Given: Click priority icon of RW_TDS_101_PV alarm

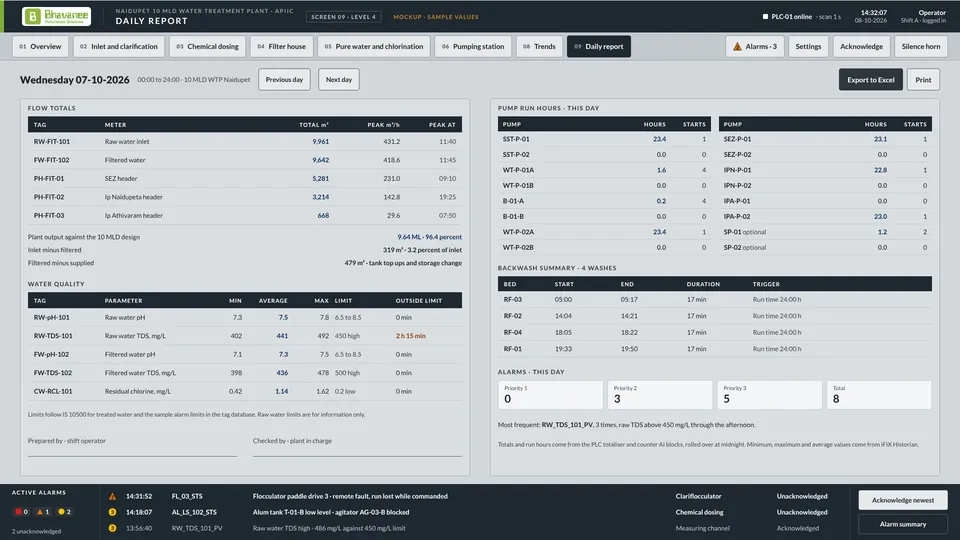Looking at the screenshot, I should pos(112,528).
